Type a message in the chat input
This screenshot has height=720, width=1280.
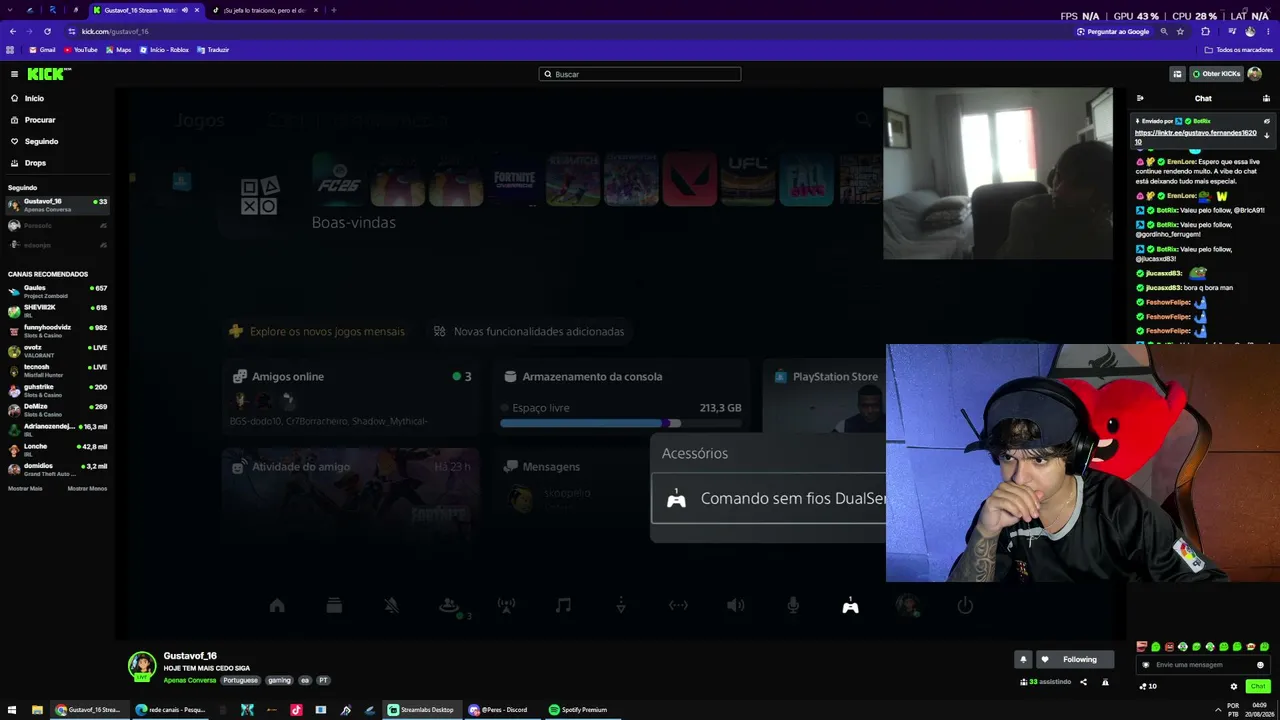[1204, 665]
